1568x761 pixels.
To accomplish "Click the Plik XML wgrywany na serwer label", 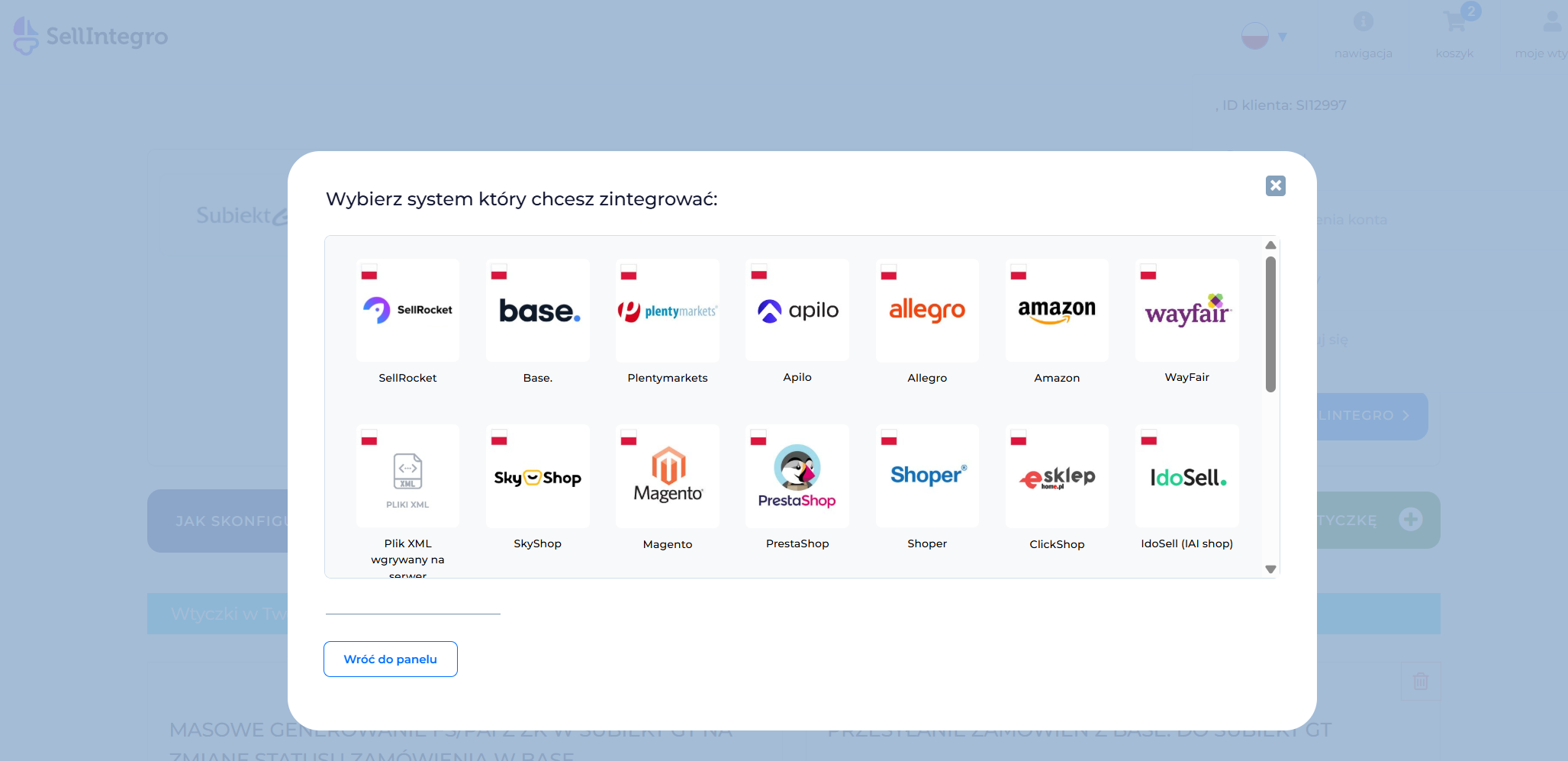I will (x=407, y=559).
